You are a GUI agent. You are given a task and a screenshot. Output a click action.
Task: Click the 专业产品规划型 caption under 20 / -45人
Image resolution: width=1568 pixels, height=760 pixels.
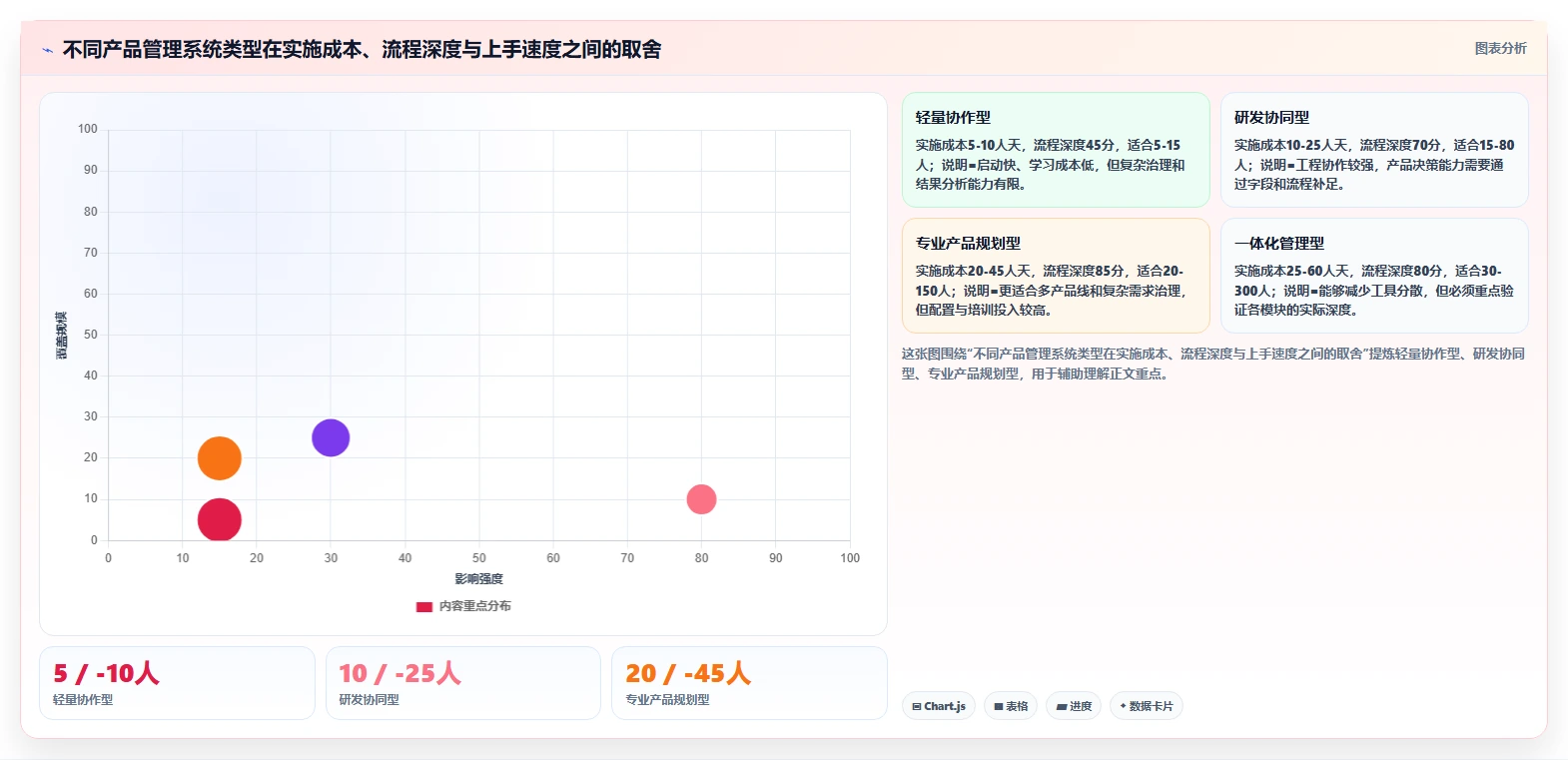[x=667, y=700]
